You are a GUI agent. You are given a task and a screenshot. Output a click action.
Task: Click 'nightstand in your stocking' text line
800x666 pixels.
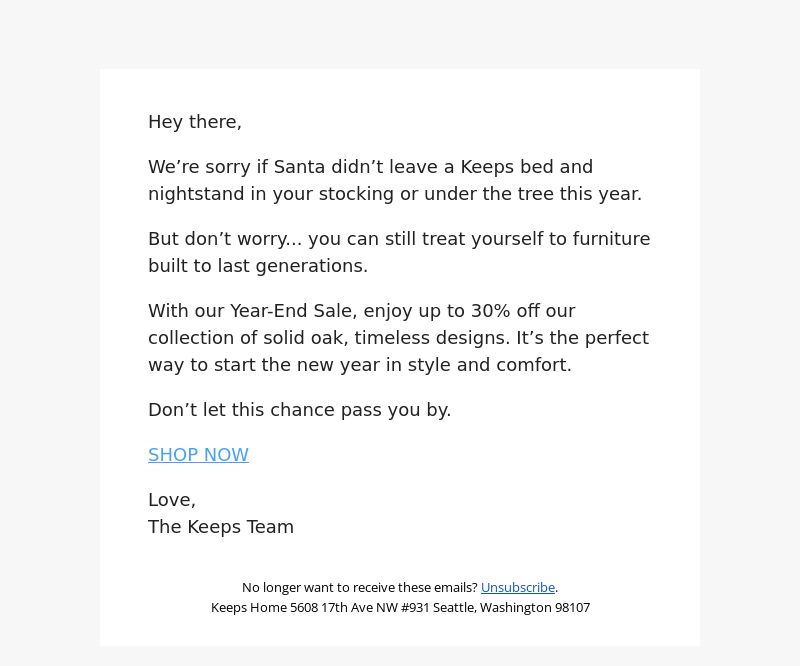pyautogui.click(x=271, y=194)
